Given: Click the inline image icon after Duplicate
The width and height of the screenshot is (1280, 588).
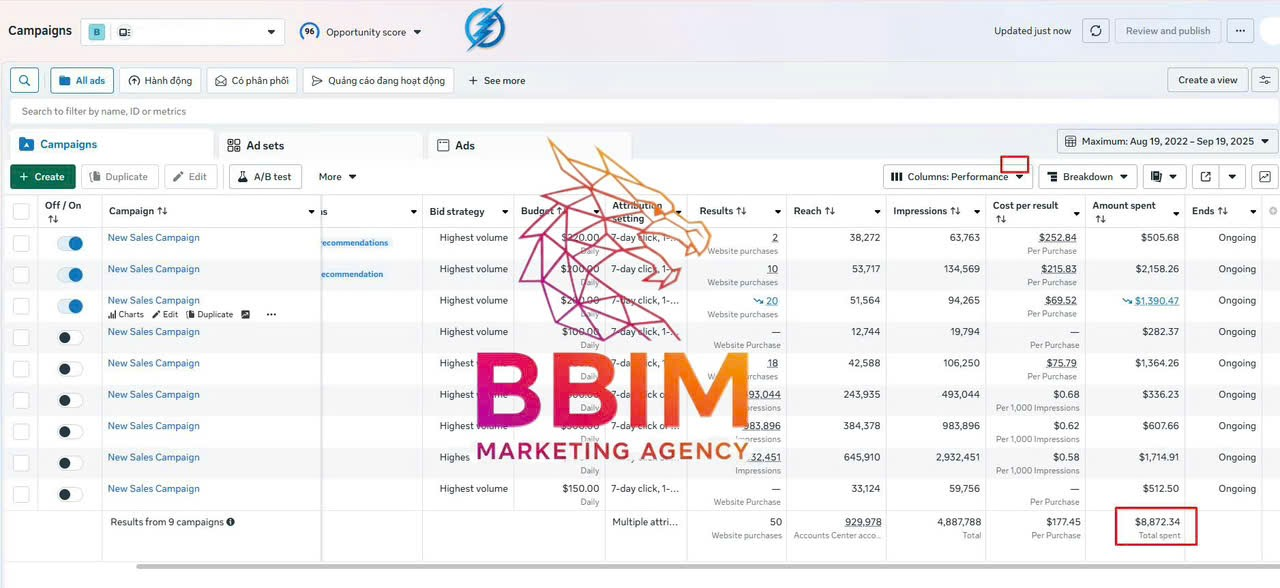Looking at the screenshot, I should (245, 314).
